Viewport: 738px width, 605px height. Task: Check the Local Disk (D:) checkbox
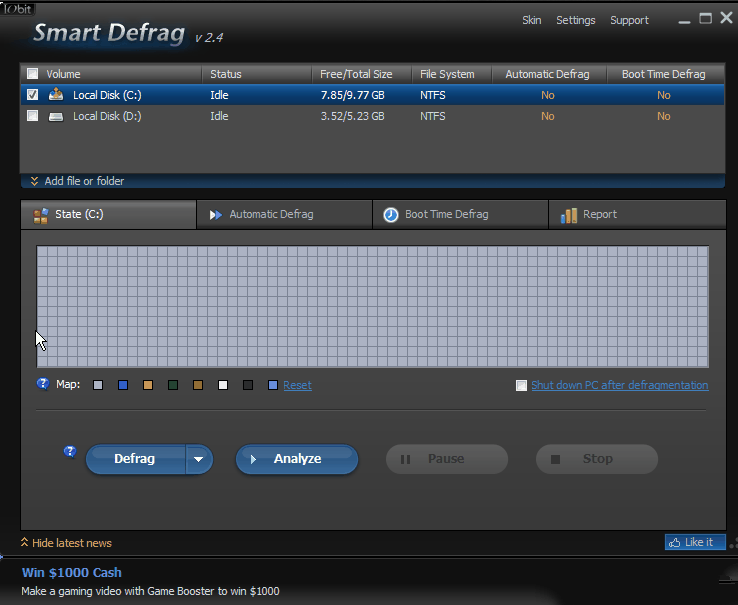click(x=32, y=115)
